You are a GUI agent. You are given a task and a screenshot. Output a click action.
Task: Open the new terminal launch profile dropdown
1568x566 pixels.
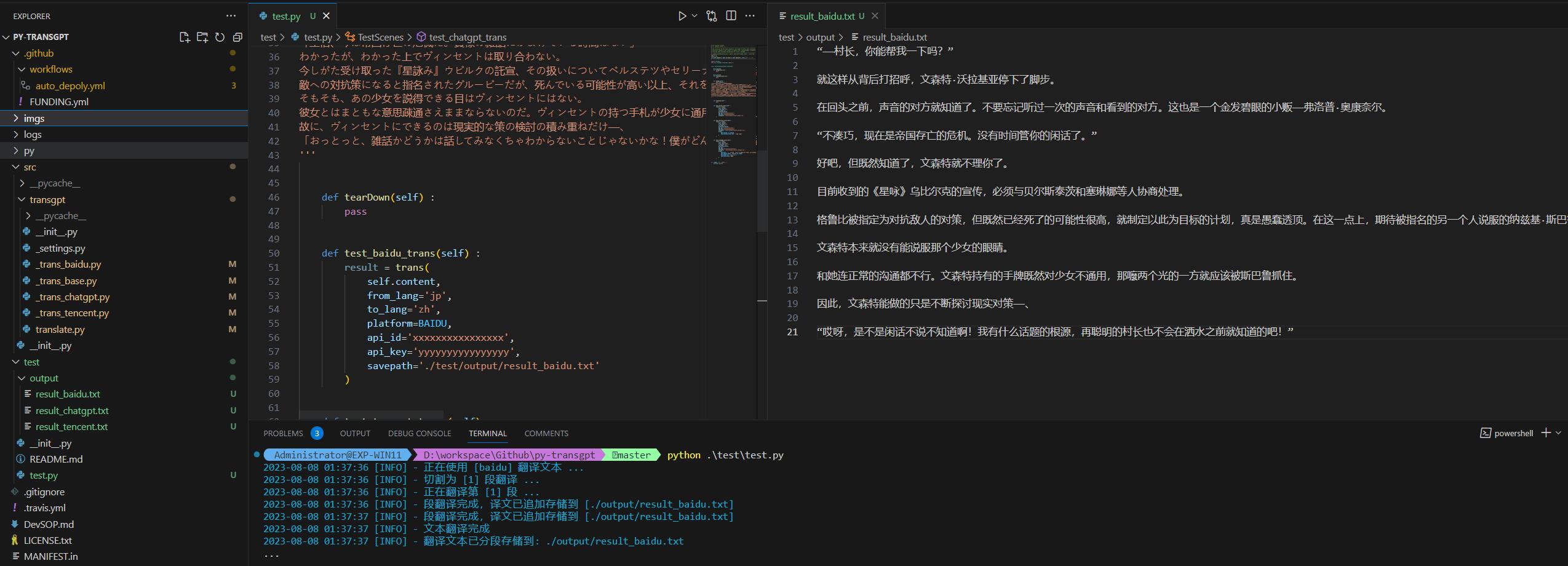1558,432
